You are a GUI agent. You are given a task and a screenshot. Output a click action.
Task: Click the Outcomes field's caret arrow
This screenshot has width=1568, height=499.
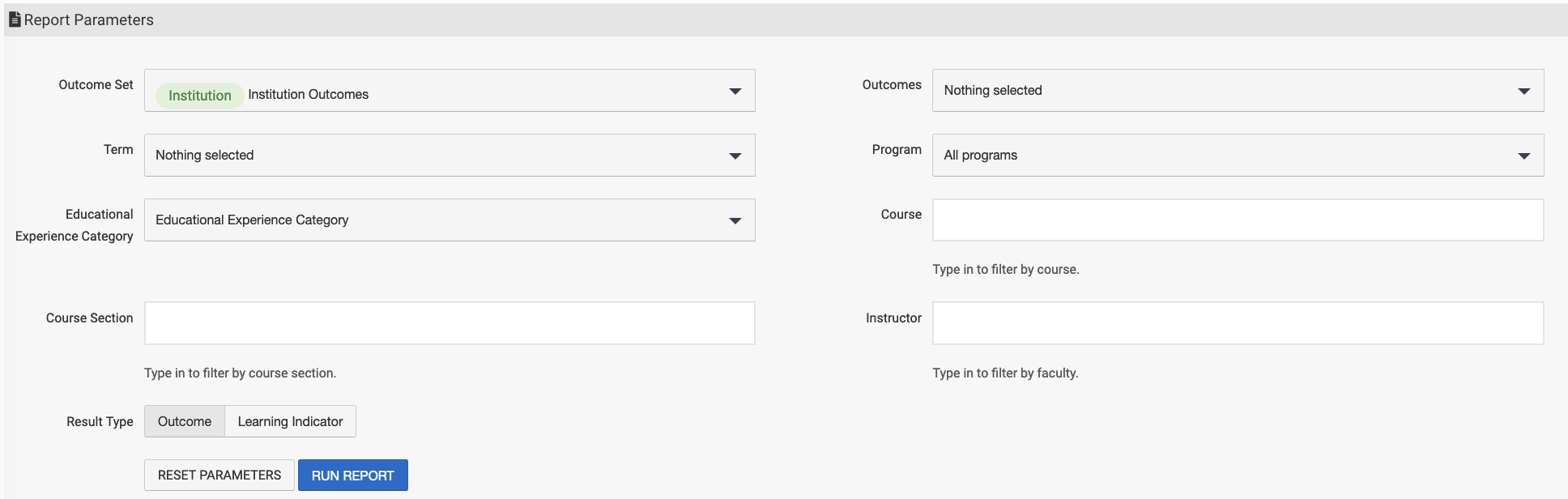coord(1523,91)
